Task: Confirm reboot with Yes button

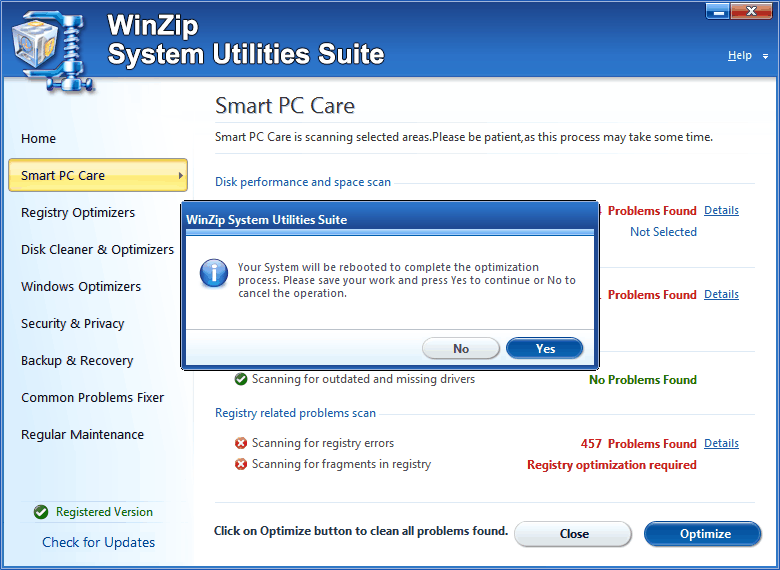Action: (x=545, y=349)
